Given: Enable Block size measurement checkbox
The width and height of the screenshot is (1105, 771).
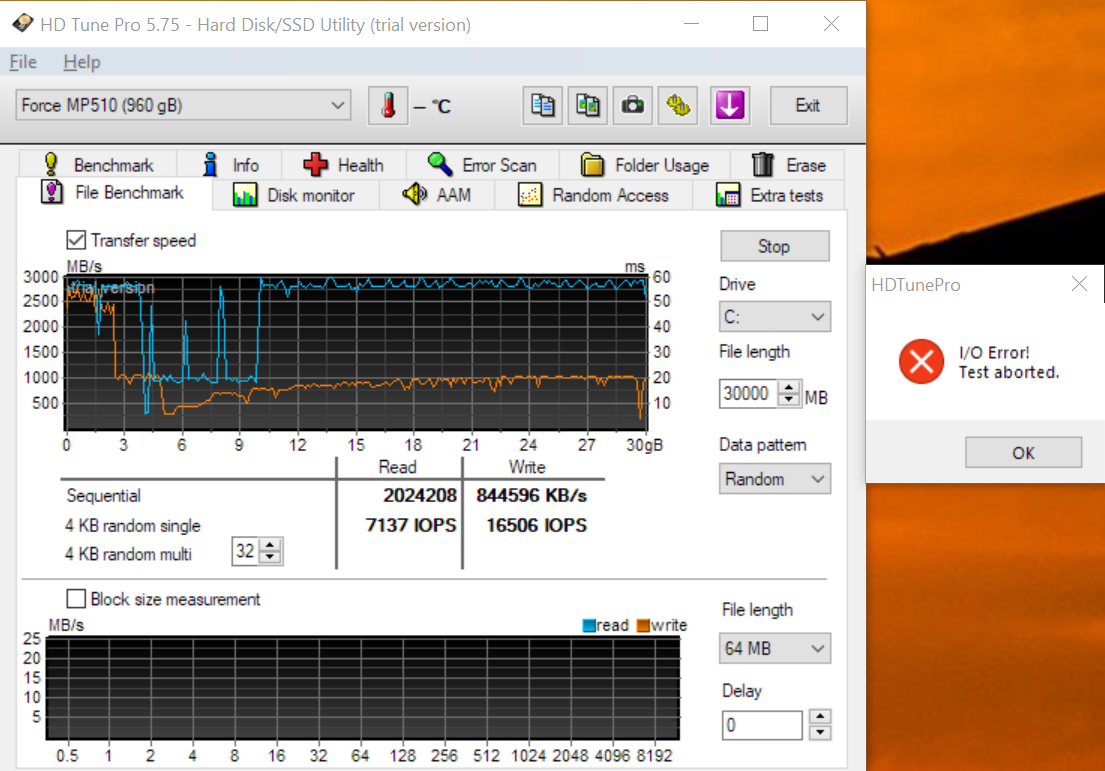Looking at the screenshot, I should point(76,599).
